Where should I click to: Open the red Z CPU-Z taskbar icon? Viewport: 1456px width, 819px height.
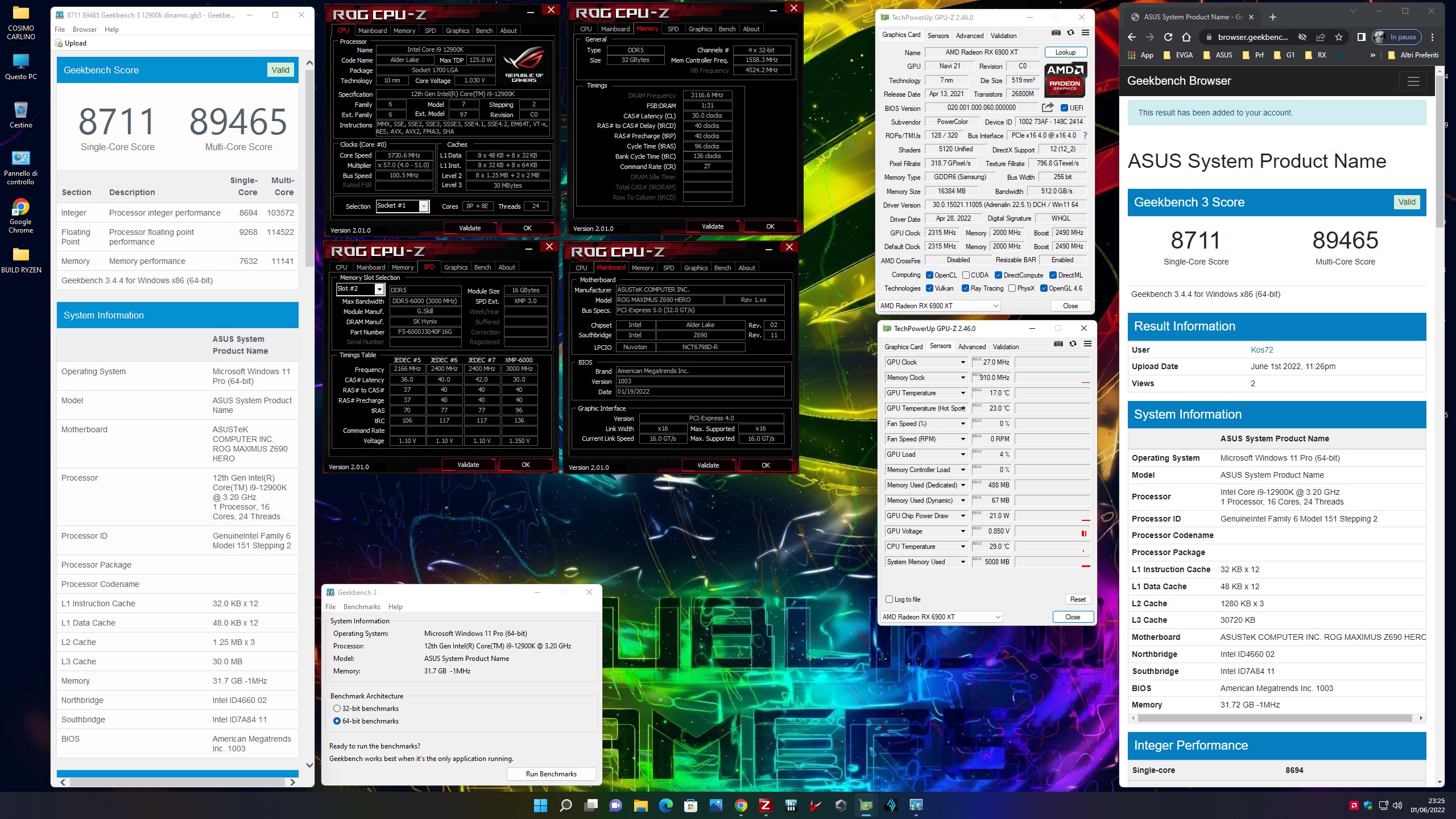point(766,805)
